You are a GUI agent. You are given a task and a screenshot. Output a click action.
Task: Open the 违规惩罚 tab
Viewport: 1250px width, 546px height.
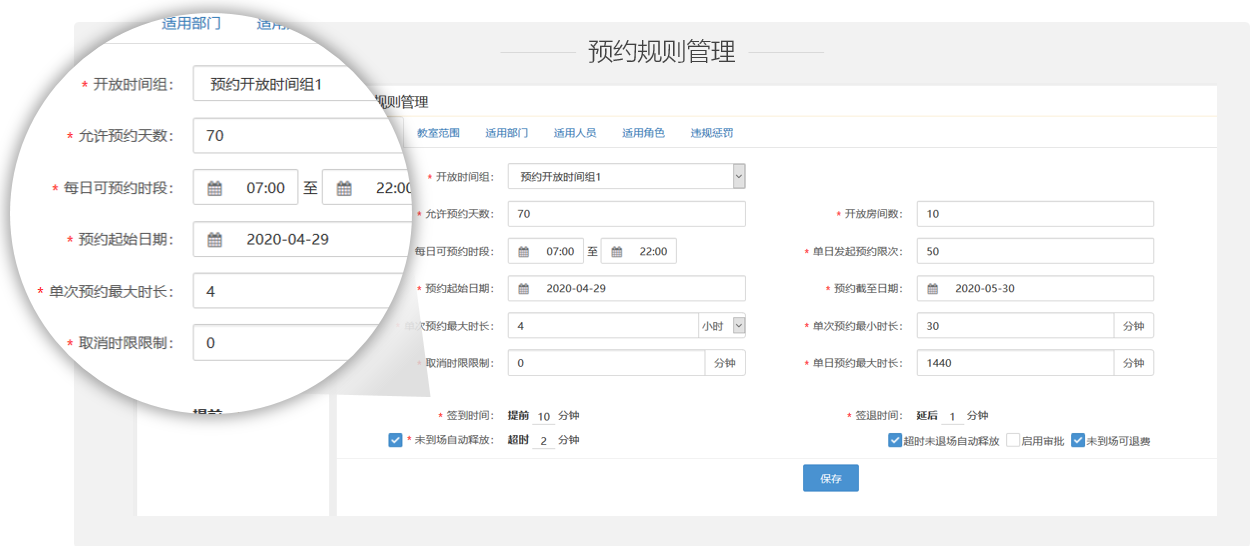712,133
